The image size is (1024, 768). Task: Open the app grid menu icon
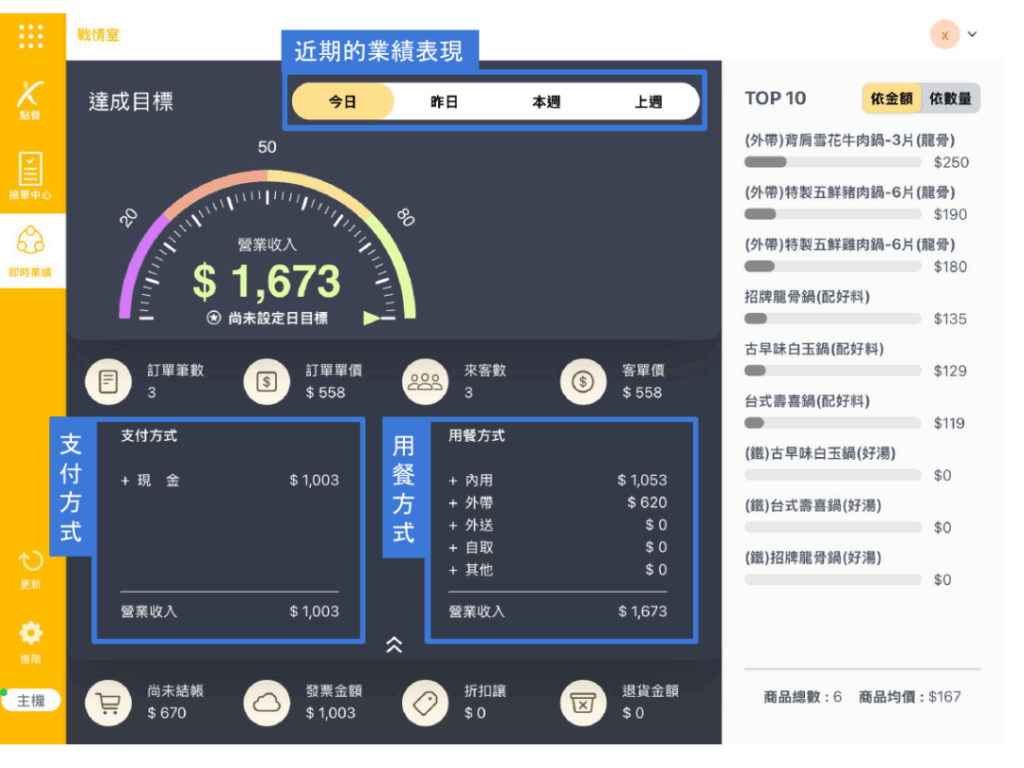tap(31, 36)
